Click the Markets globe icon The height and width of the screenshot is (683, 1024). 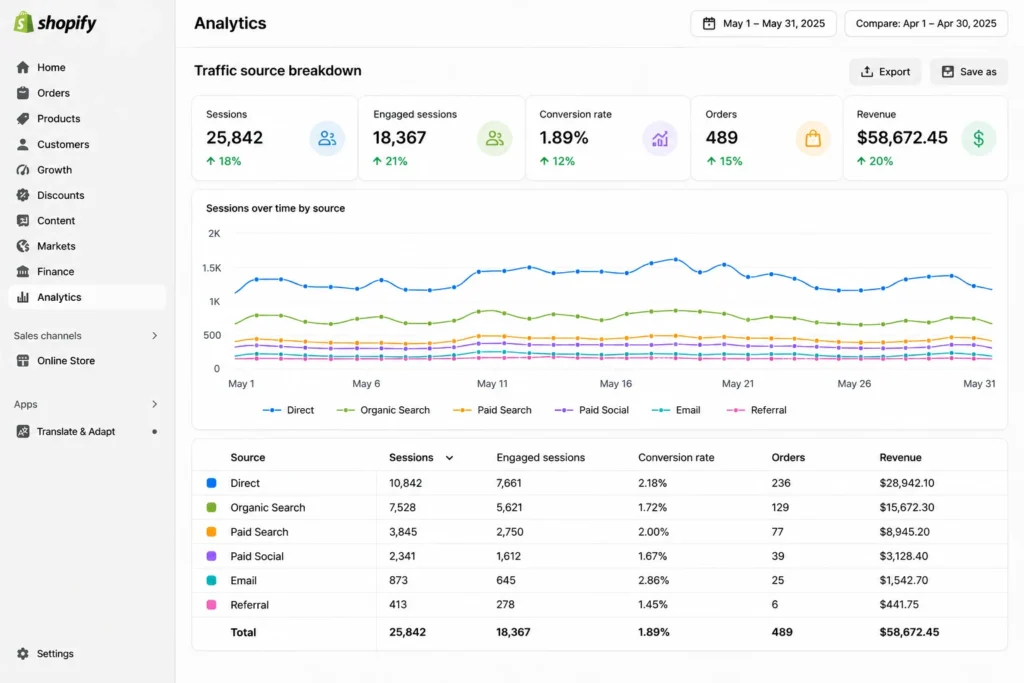tap(23, 246)
